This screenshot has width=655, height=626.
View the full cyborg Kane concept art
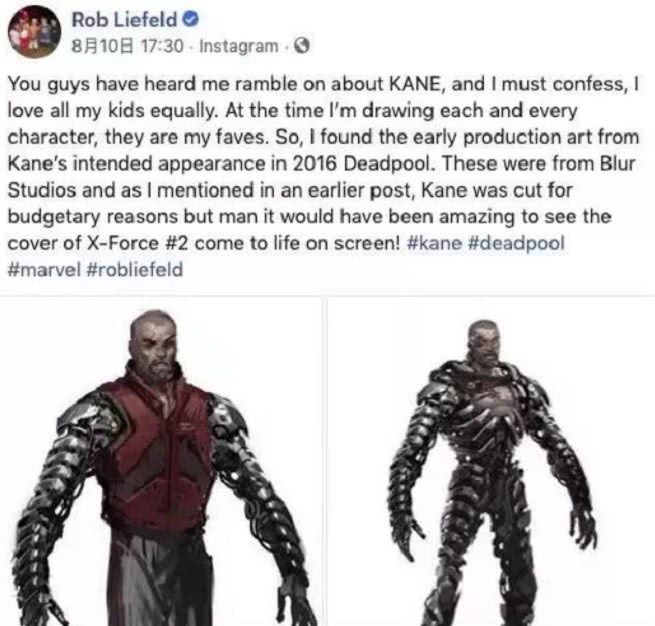coord(491,462)
